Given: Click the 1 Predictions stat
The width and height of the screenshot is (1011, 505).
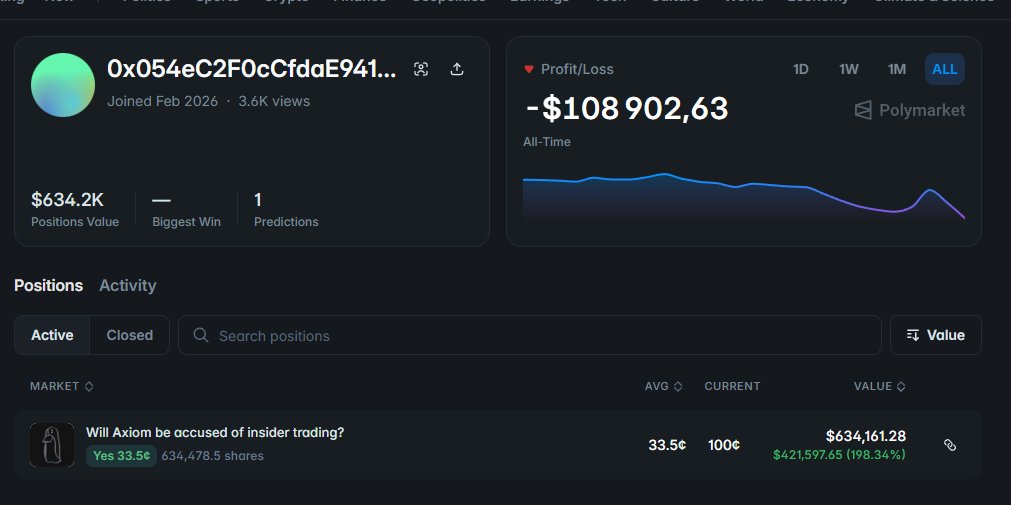Looking at the screenshot, I should [x=286, y=210].
